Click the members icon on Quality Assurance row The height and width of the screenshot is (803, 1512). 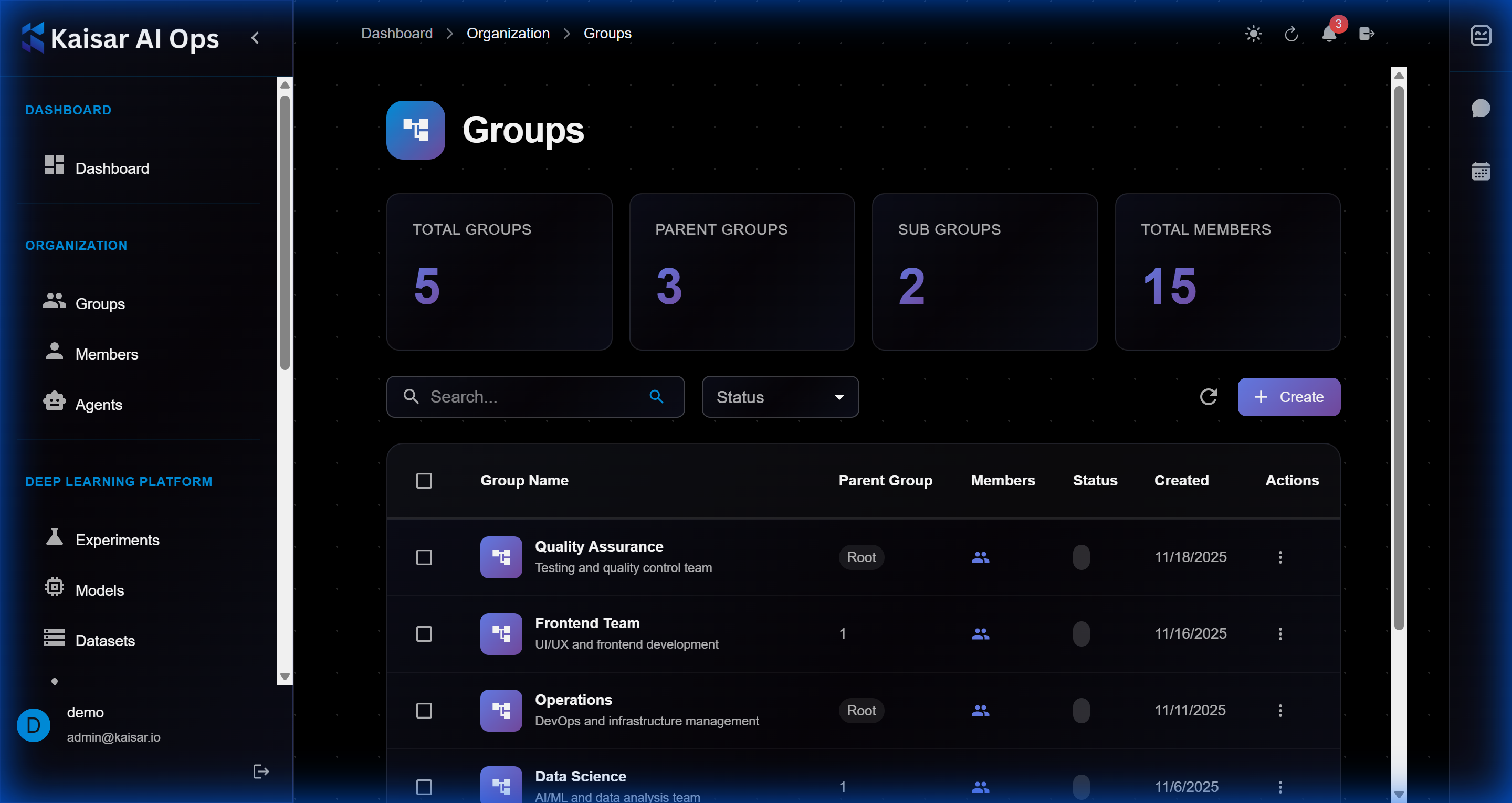click(x=980, y=557)
